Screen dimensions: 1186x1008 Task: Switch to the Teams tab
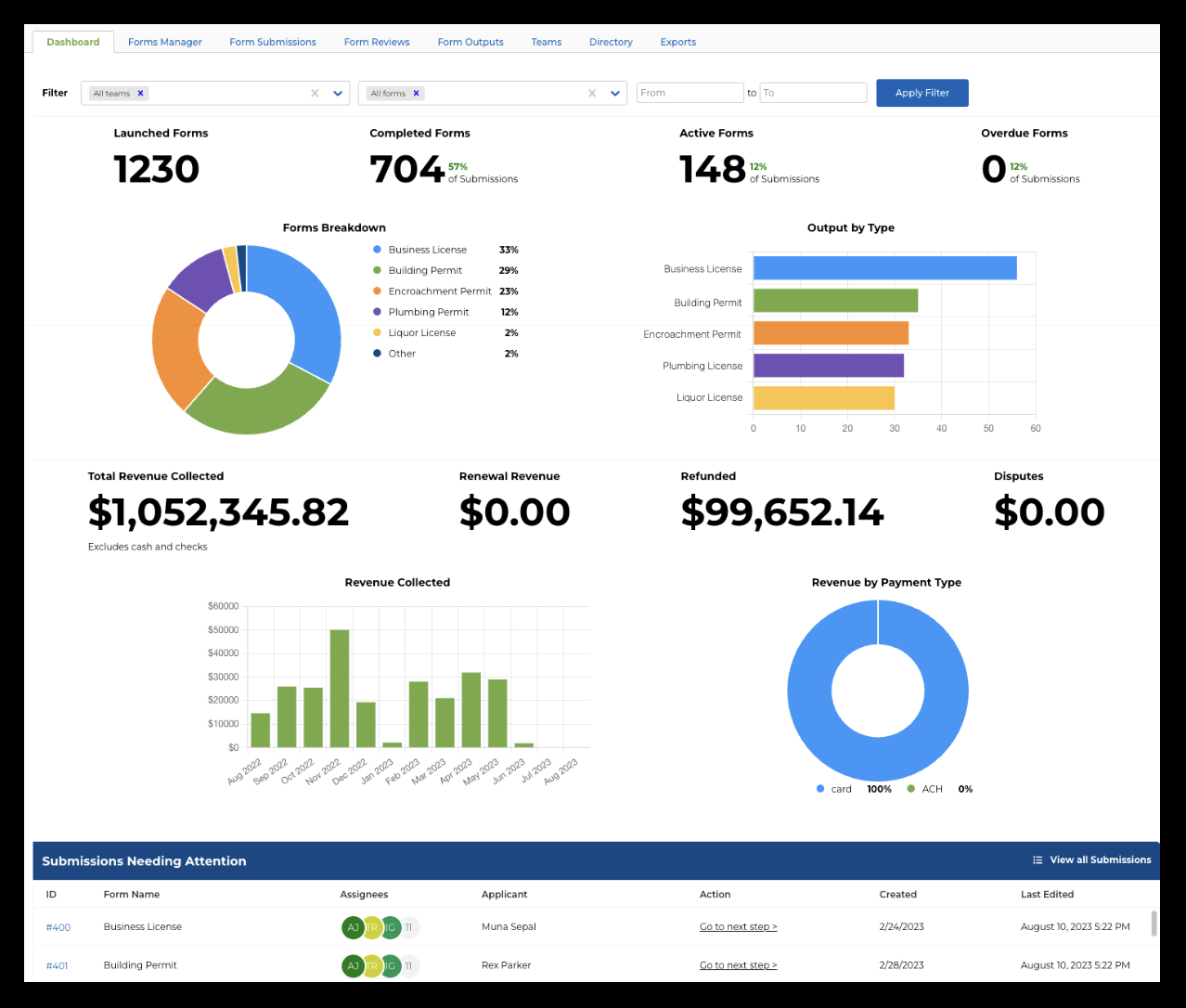pos(547,42)
